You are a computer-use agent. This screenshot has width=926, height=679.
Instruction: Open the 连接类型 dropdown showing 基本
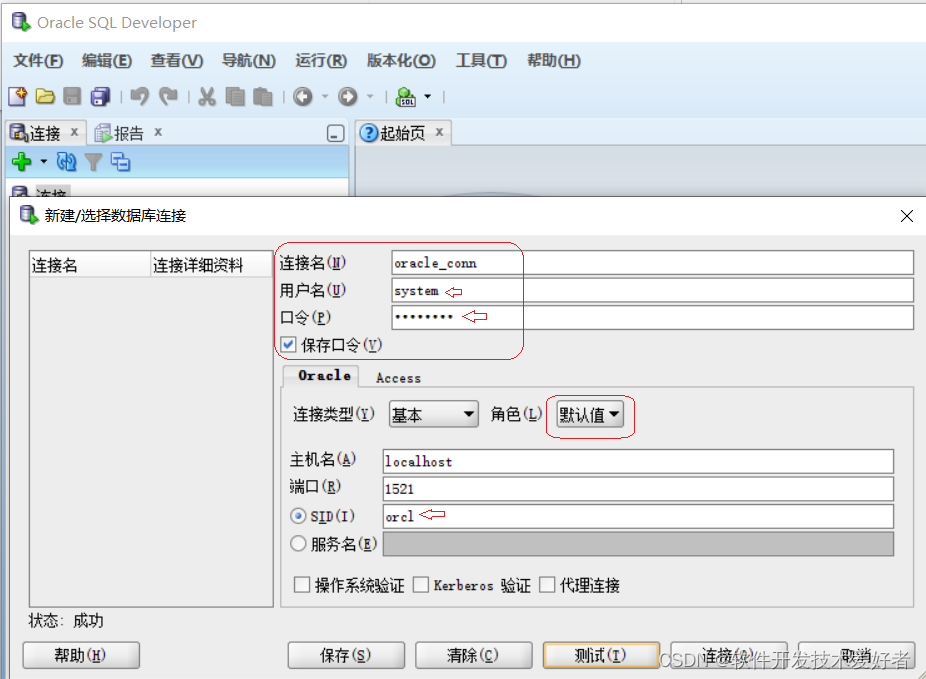click(x=433, y=414)
